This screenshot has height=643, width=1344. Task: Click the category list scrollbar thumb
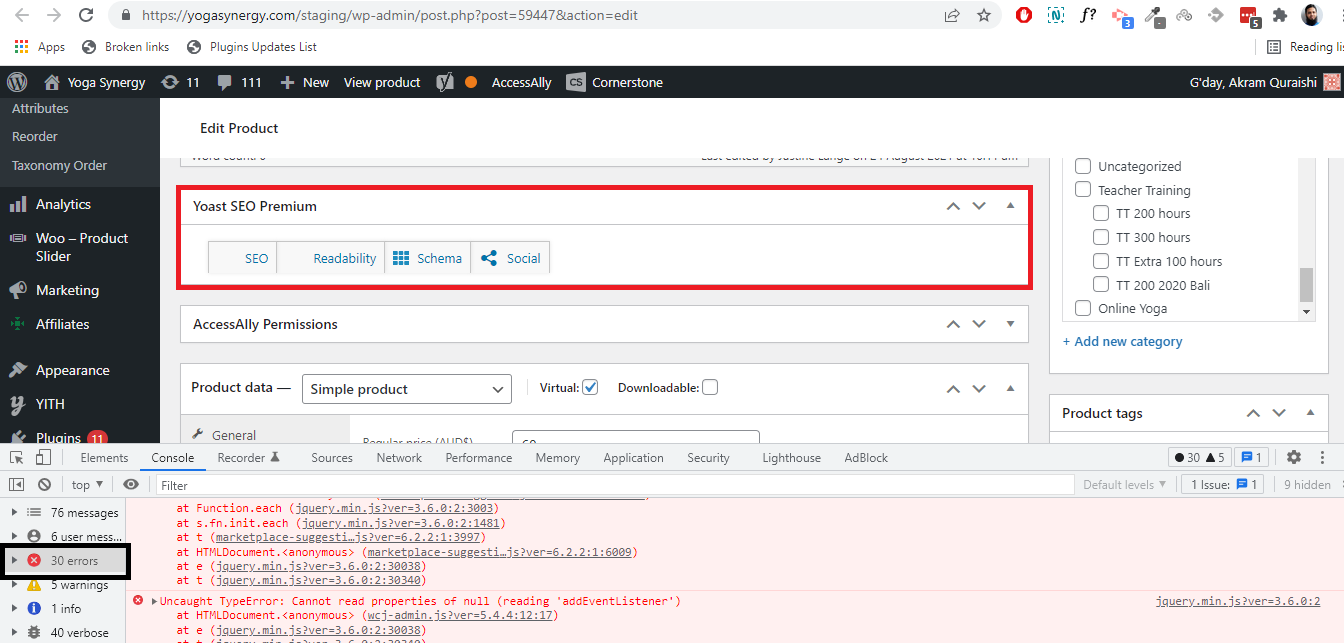click(x=1306, y=284)
